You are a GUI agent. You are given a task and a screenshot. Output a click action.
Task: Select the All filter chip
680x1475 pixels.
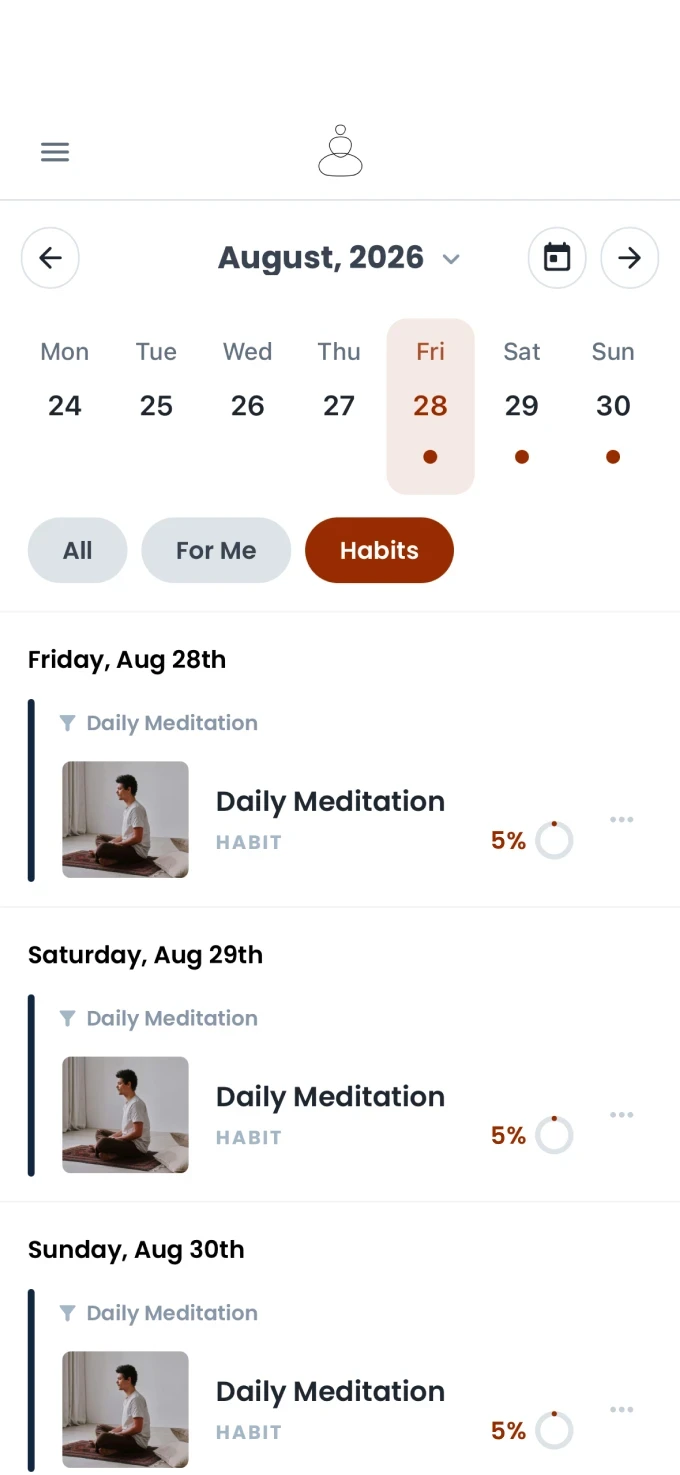point(77,550)
